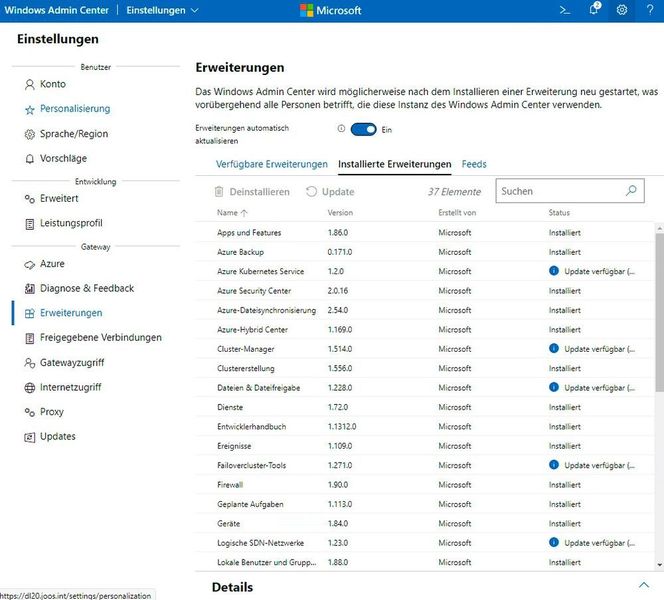
Task: Click the Azure cloud icon
Action: (30, 265)
